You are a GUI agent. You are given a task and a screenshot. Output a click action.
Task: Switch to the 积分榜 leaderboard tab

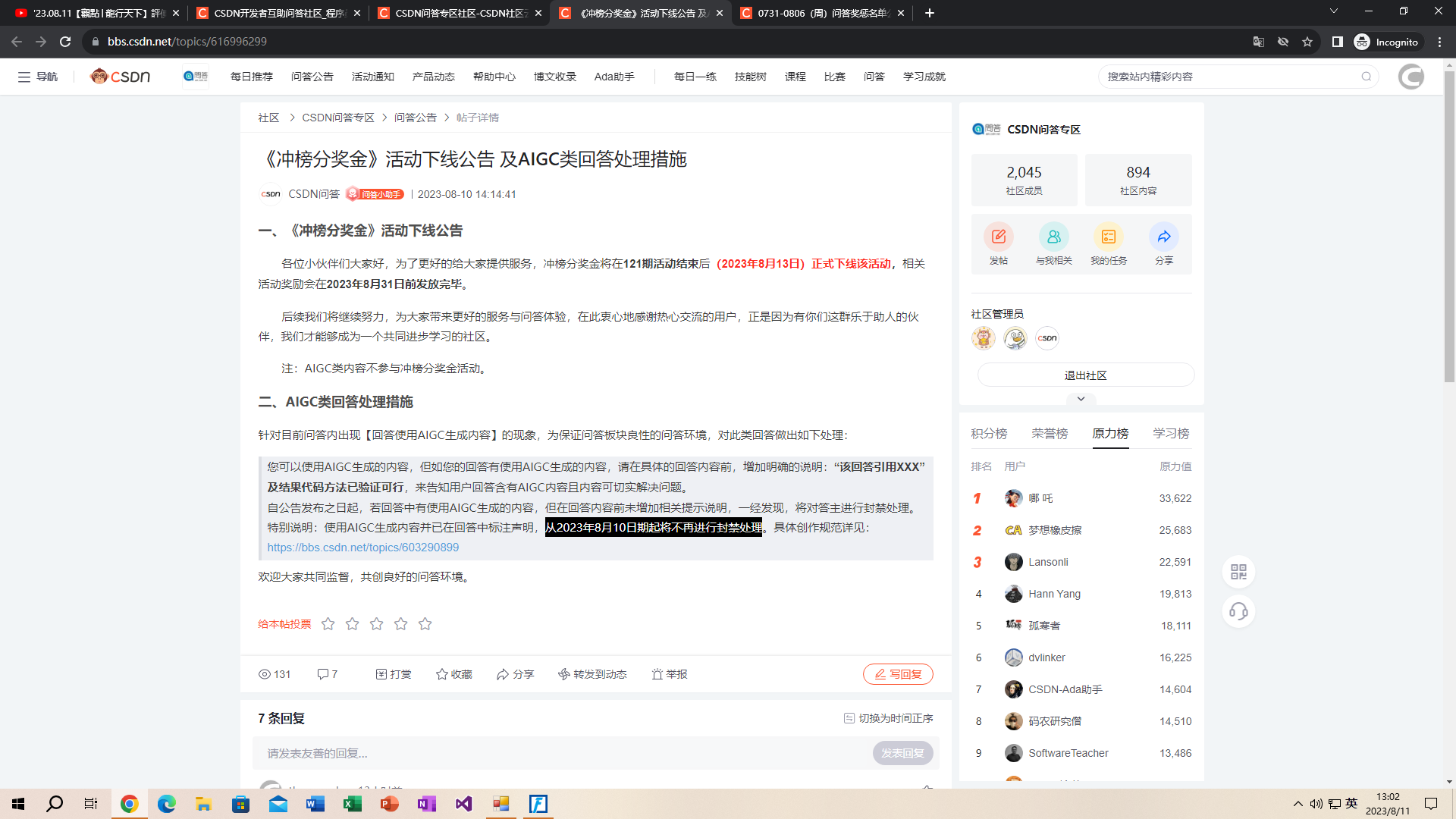pyautogui.click(x=988, y=432)
